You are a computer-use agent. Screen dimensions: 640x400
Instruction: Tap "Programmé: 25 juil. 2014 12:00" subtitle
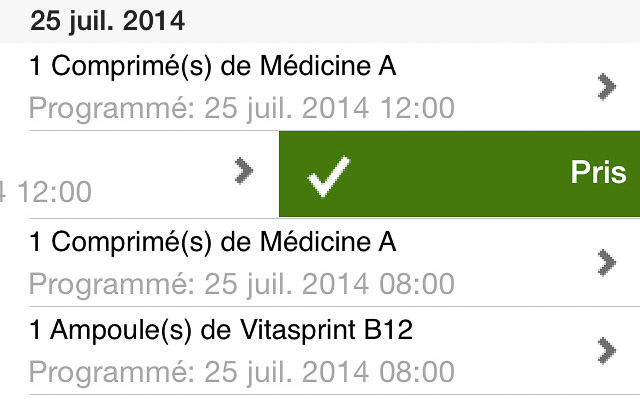point(242,107)
